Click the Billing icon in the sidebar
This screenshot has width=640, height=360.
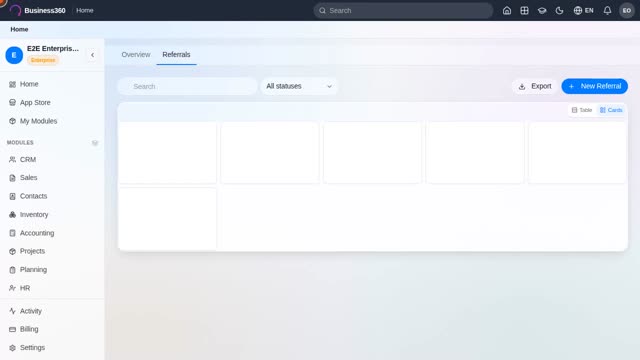(x=12, y=329)
